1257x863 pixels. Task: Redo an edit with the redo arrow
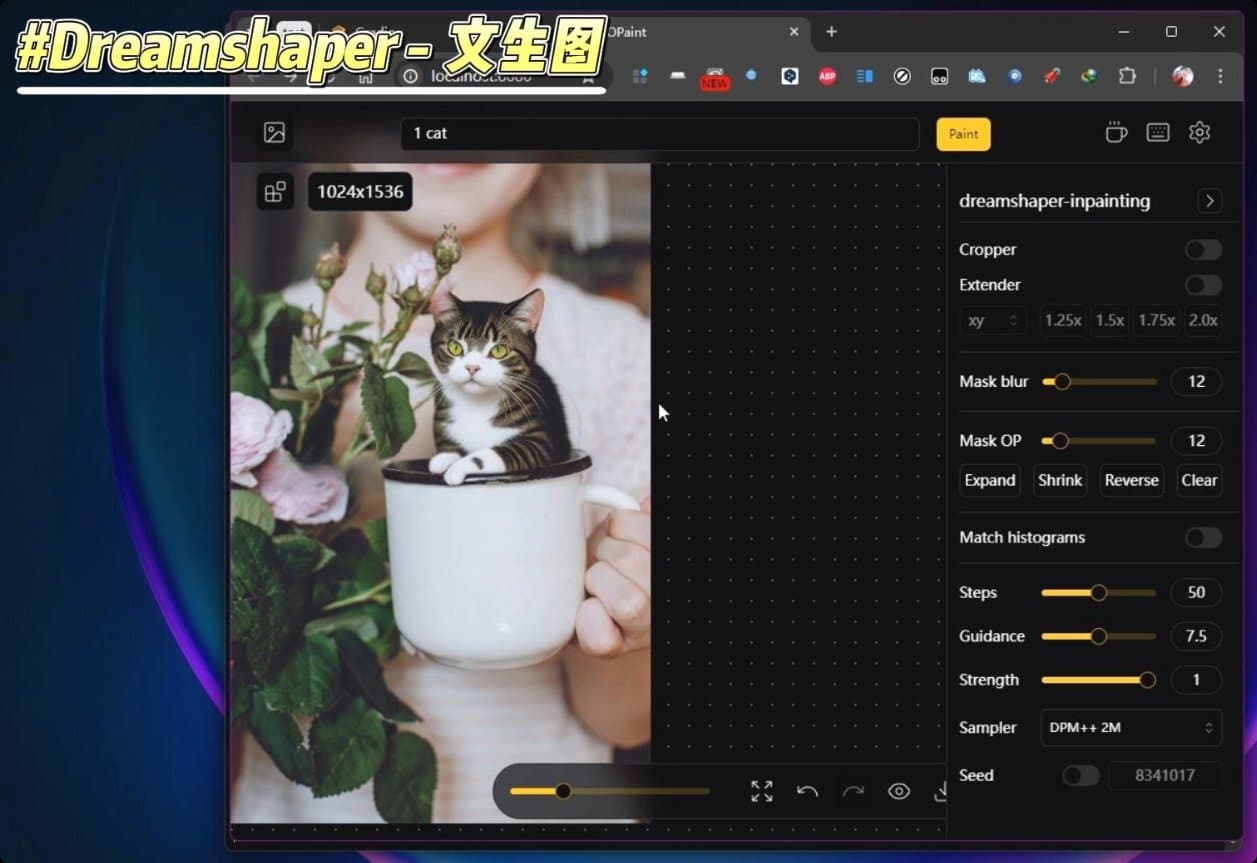[x=853, y=790]
